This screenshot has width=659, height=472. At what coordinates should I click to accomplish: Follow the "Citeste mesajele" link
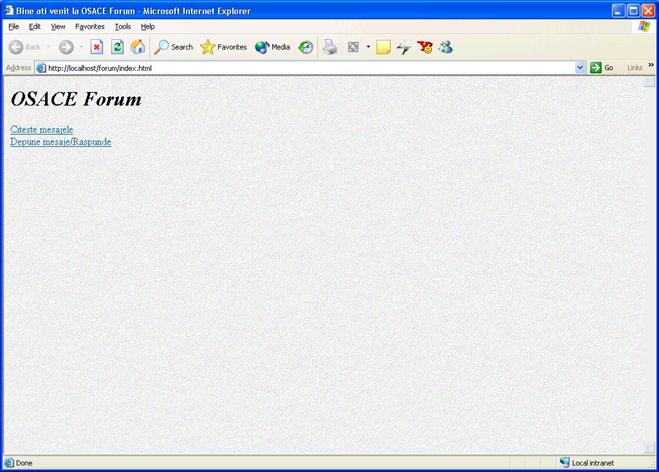[x=41, y=130]
